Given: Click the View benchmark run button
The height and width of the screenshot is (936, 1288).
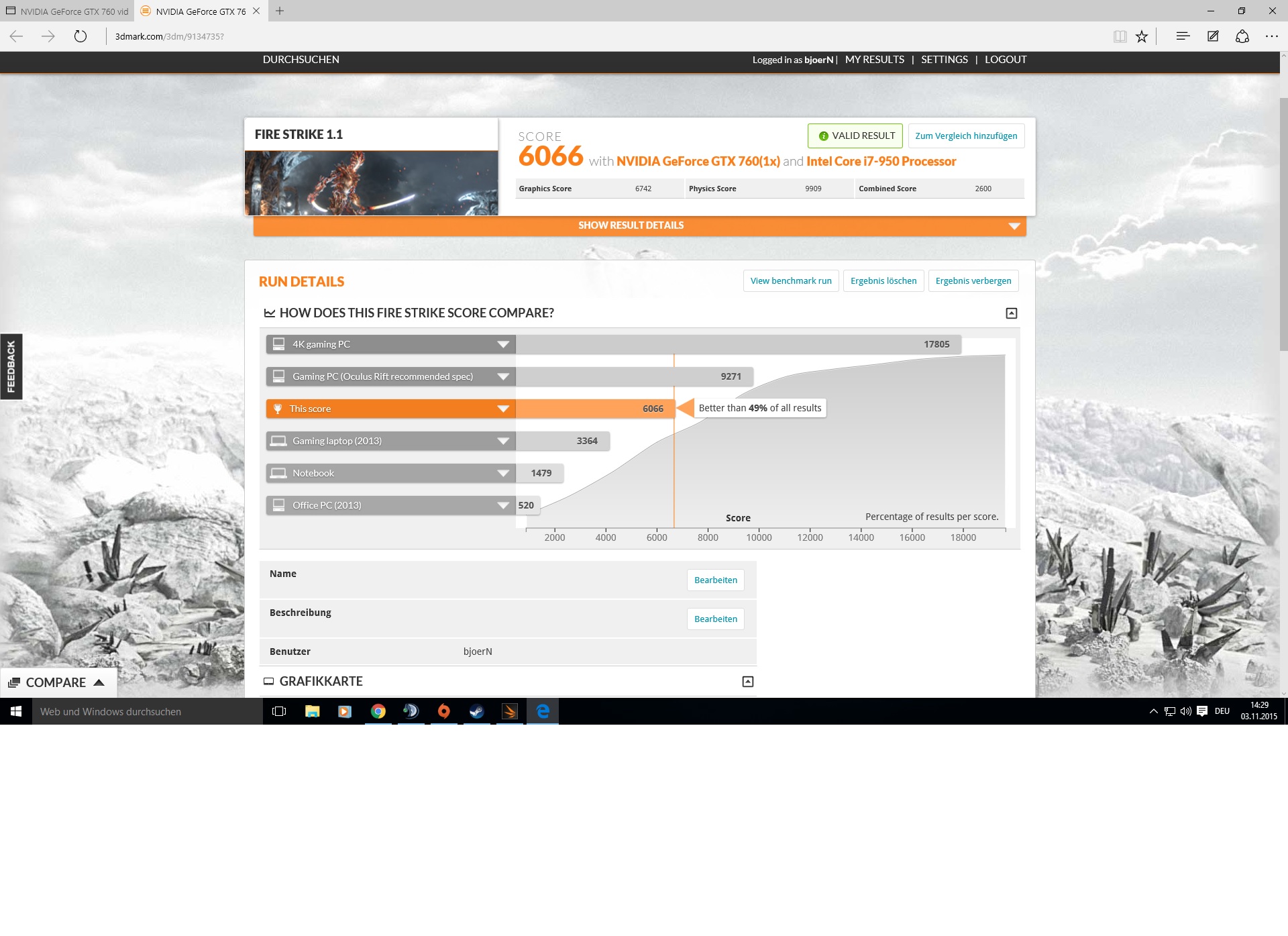Looking at the screenshot, I should click(x=791, y=281).
